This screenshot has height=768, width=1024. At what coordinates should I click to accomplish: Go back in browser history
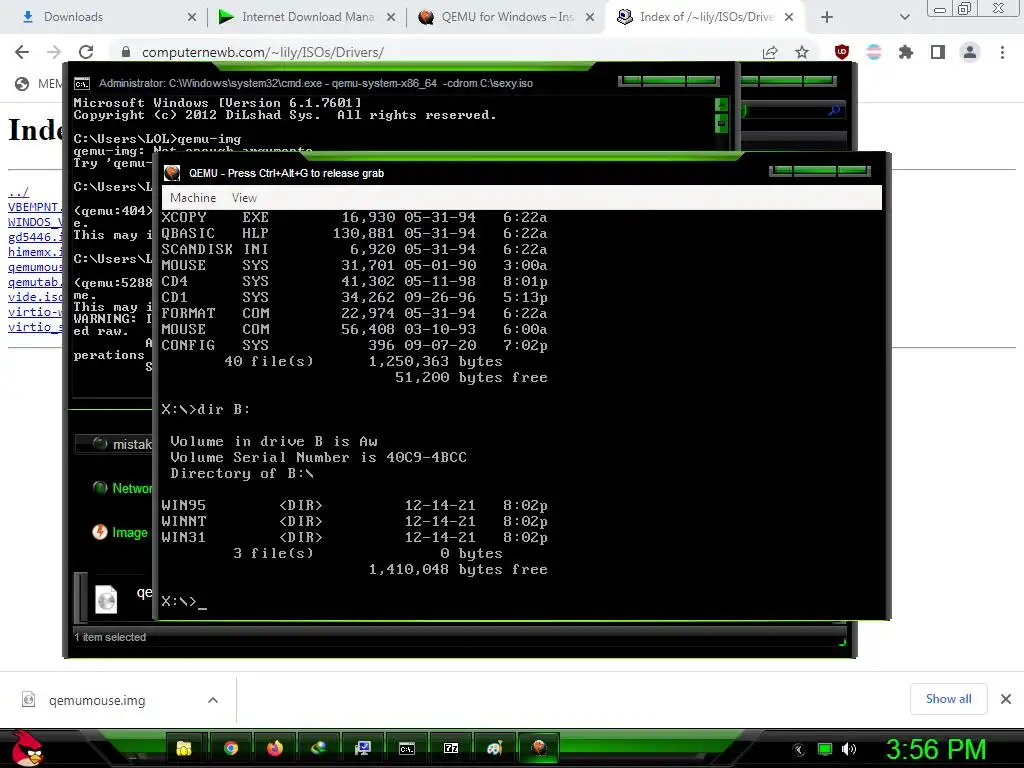[x=22, y=52]
